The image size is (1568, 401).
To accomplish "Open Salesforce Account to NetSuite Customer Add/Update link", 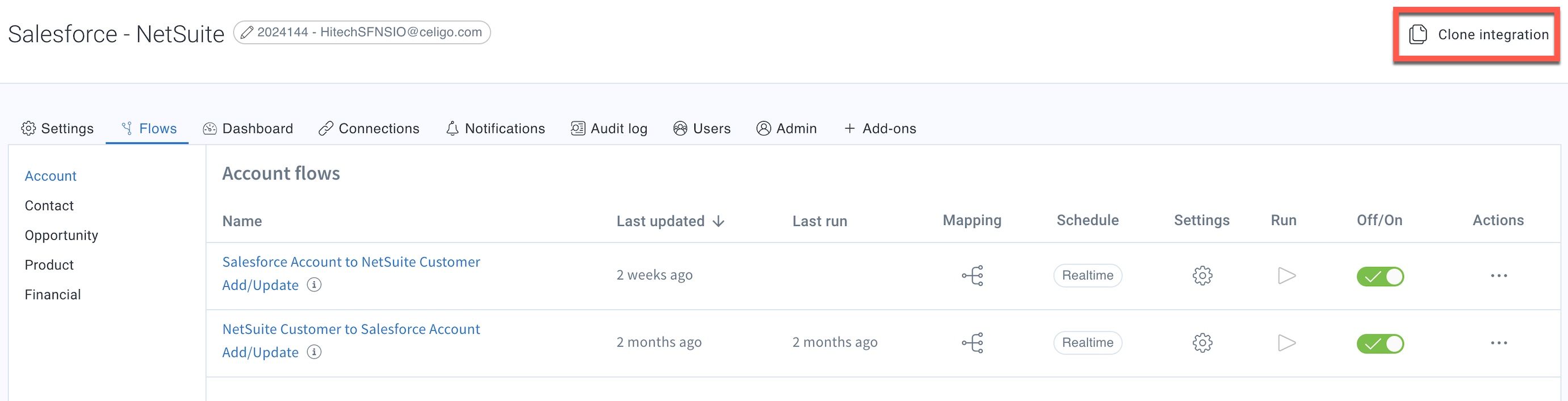I will (351, 273).
